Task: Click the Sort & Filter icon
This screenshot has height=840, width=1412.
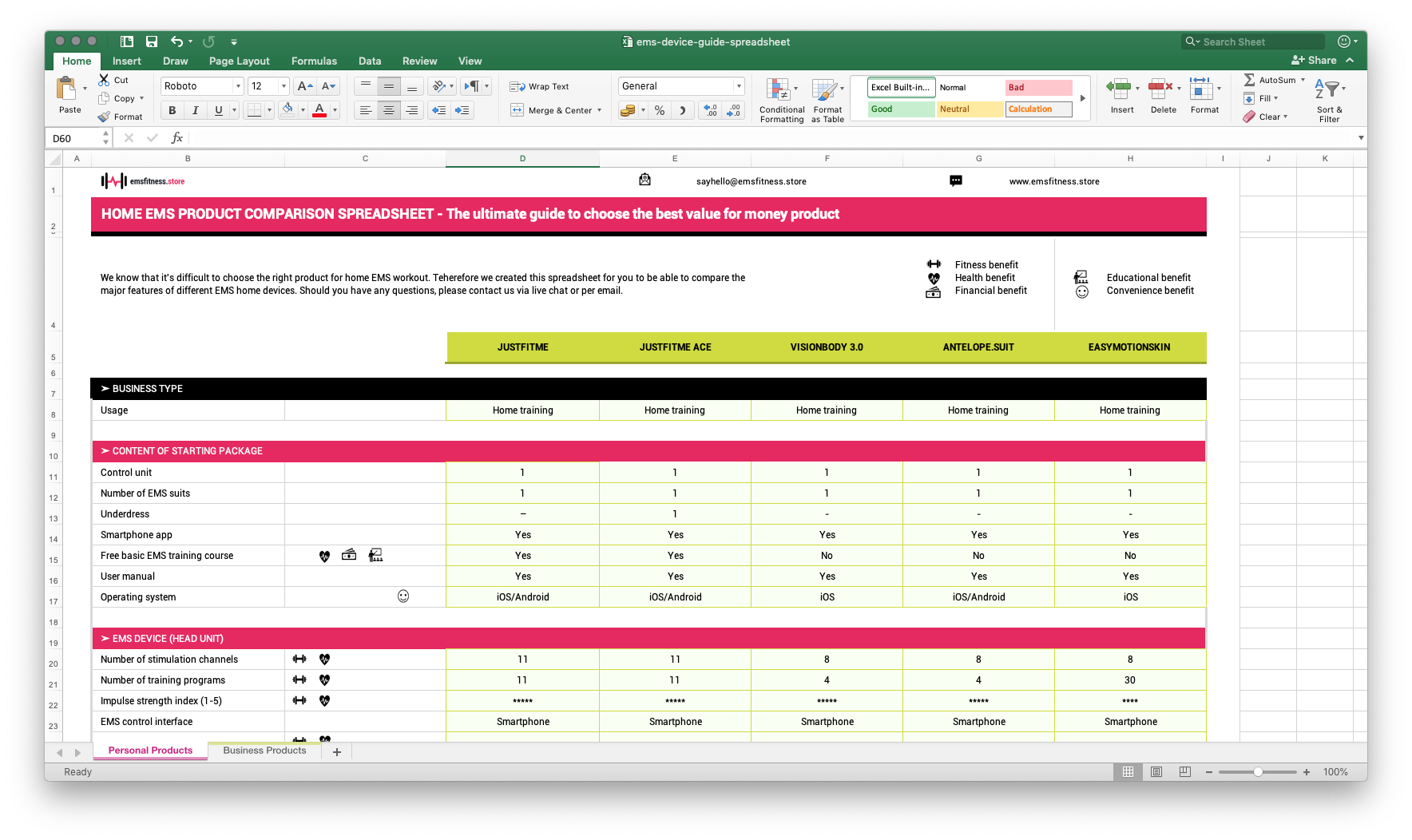Action: (1329, 89)
